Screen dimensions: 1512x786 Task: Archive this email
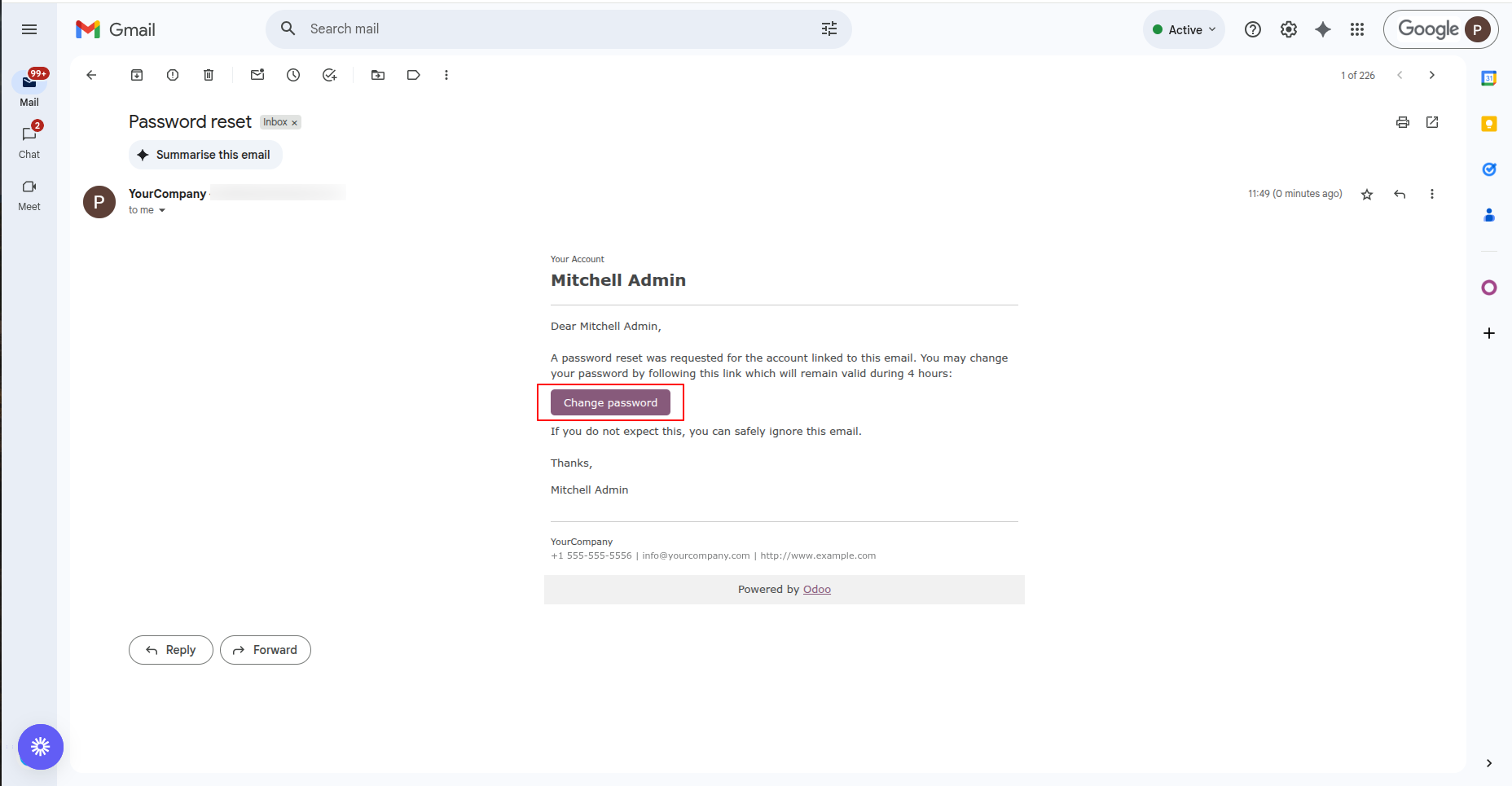[137, 75]
